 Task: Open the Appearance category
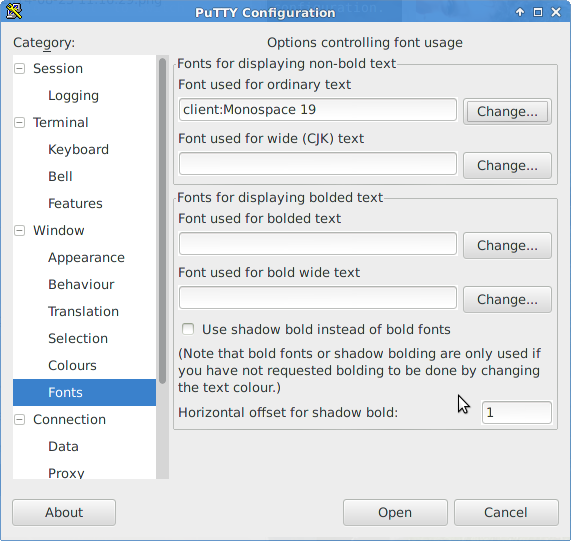pyautogui.click(x=86, y=258)
